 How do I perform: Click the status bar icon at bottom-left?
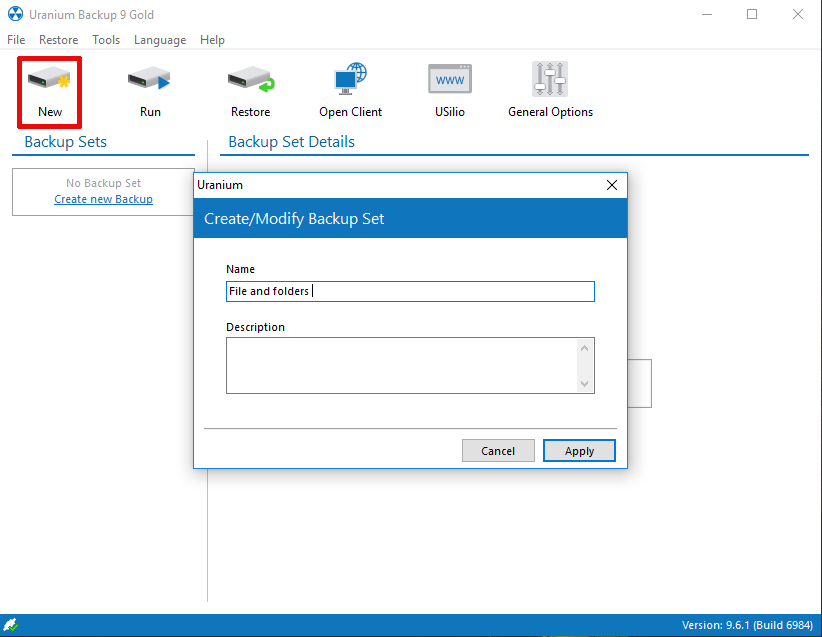click(11, 625)
